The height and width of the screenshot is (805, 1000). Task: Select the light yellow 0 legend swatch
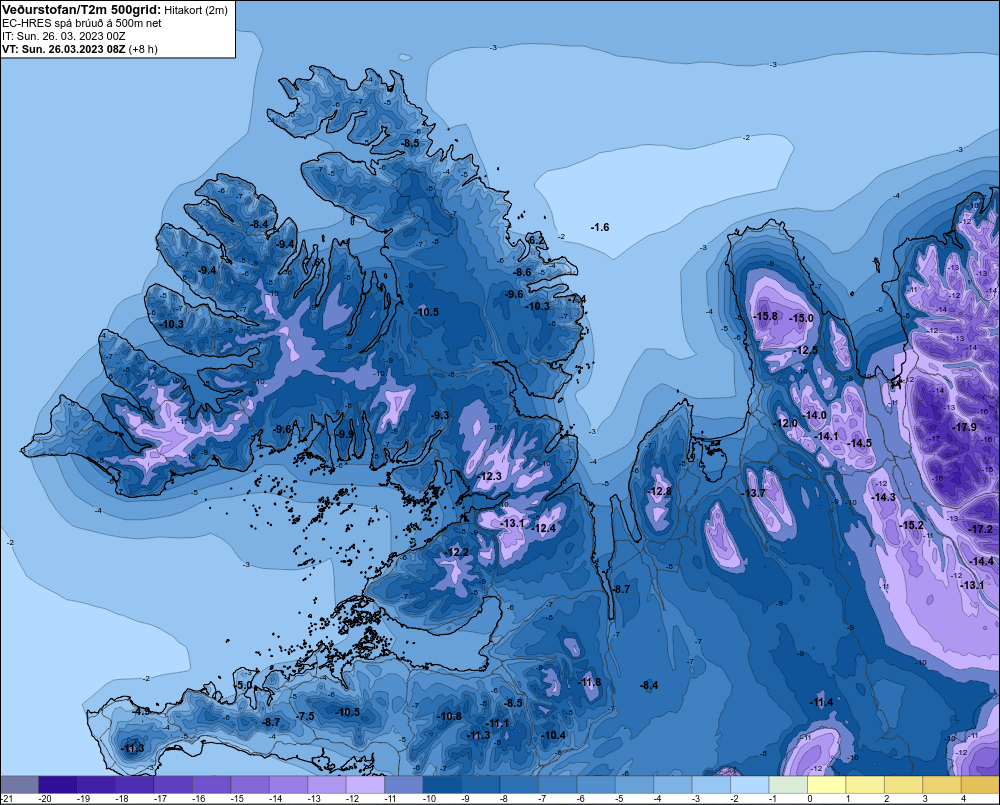[827, 784]
